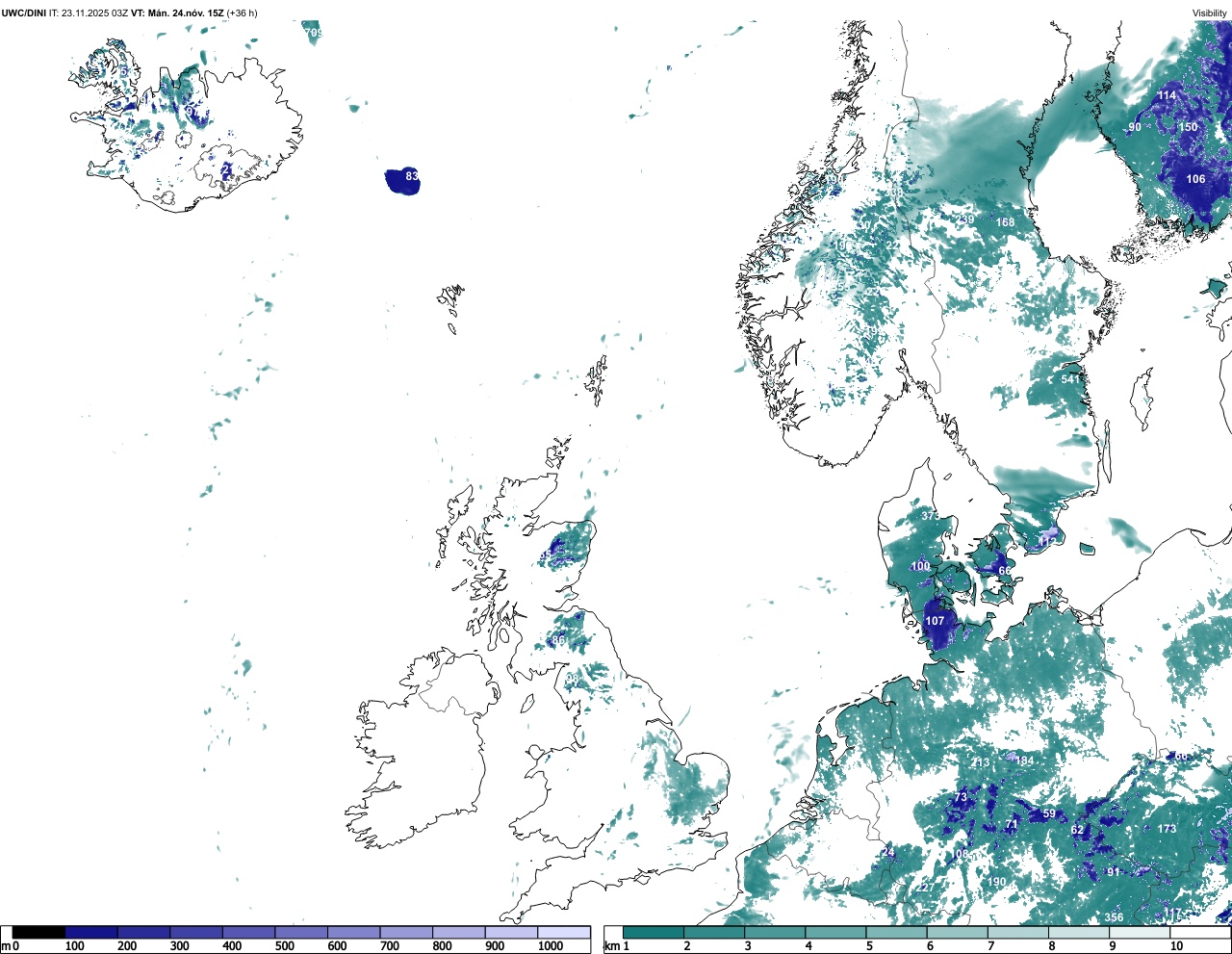Select the 400–500 m legend swatch
The width and height of the screenshot is (1232, 954).
pos(248,933)
